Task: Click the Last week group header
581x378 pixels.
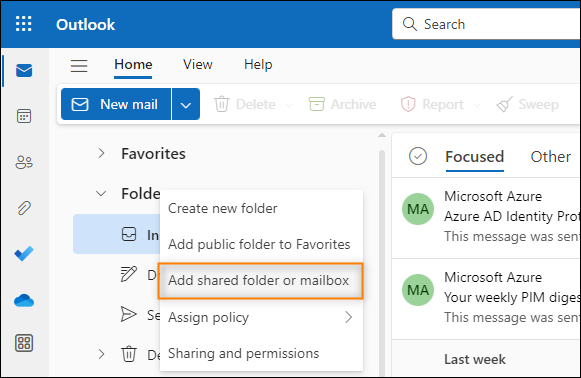Action: 475,359
